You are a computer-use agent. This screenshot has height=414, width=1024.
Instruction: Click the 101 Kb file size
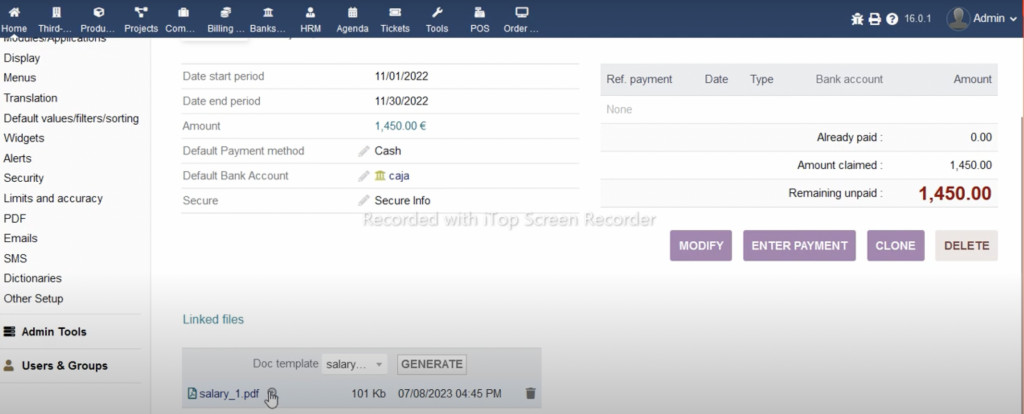(368, 393)
